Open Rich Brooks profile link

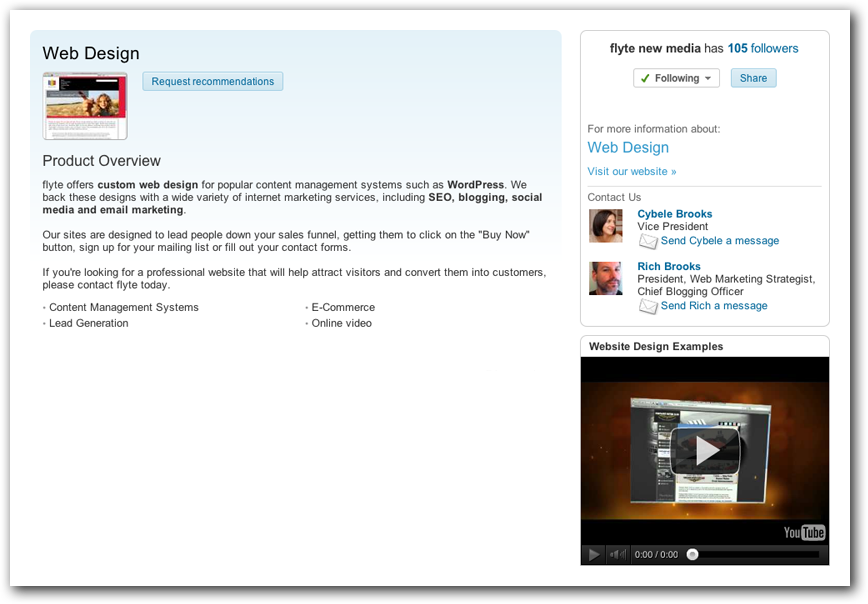669,266
